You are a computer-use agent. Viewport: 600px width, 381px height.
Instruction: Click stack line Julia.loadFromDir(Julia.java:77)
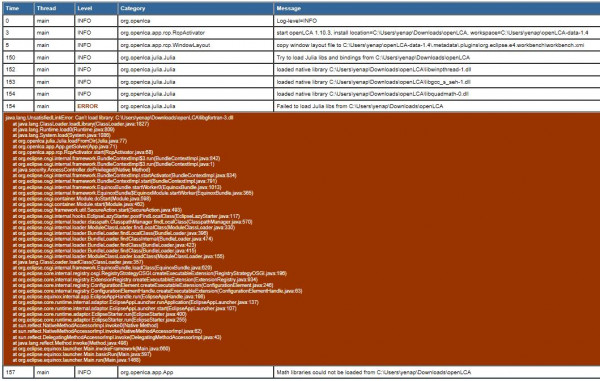pyautogui.click(x=70, y=141)
